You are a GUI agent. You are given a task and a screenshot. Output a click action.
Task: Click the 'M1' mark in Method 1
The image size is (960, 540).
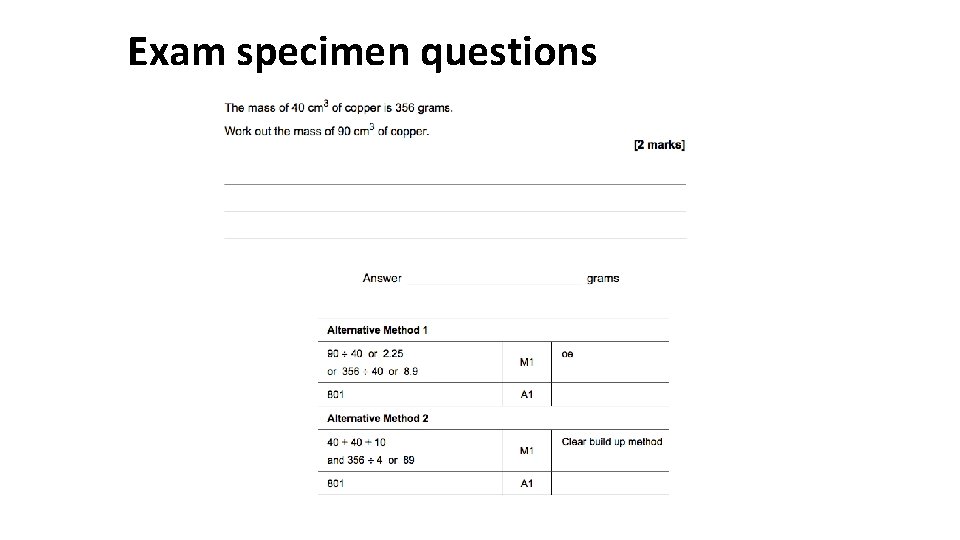pos(527,362)
